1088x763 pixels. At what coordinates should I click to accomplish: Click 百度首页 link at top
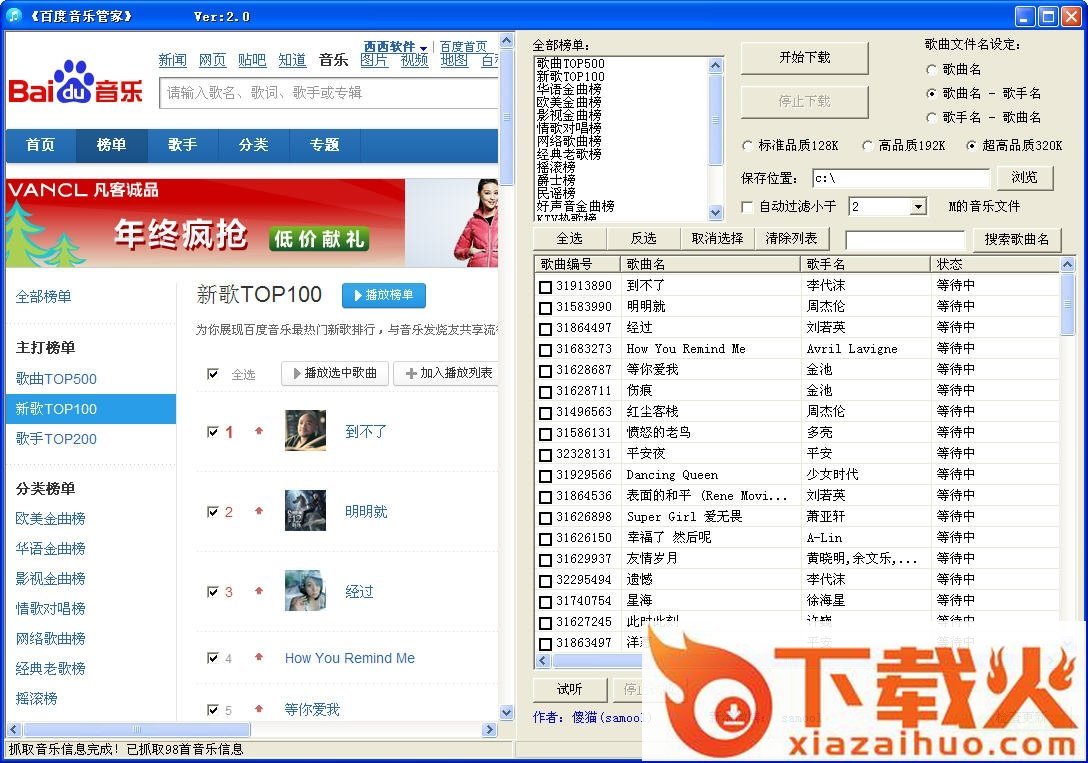(464, 46)
